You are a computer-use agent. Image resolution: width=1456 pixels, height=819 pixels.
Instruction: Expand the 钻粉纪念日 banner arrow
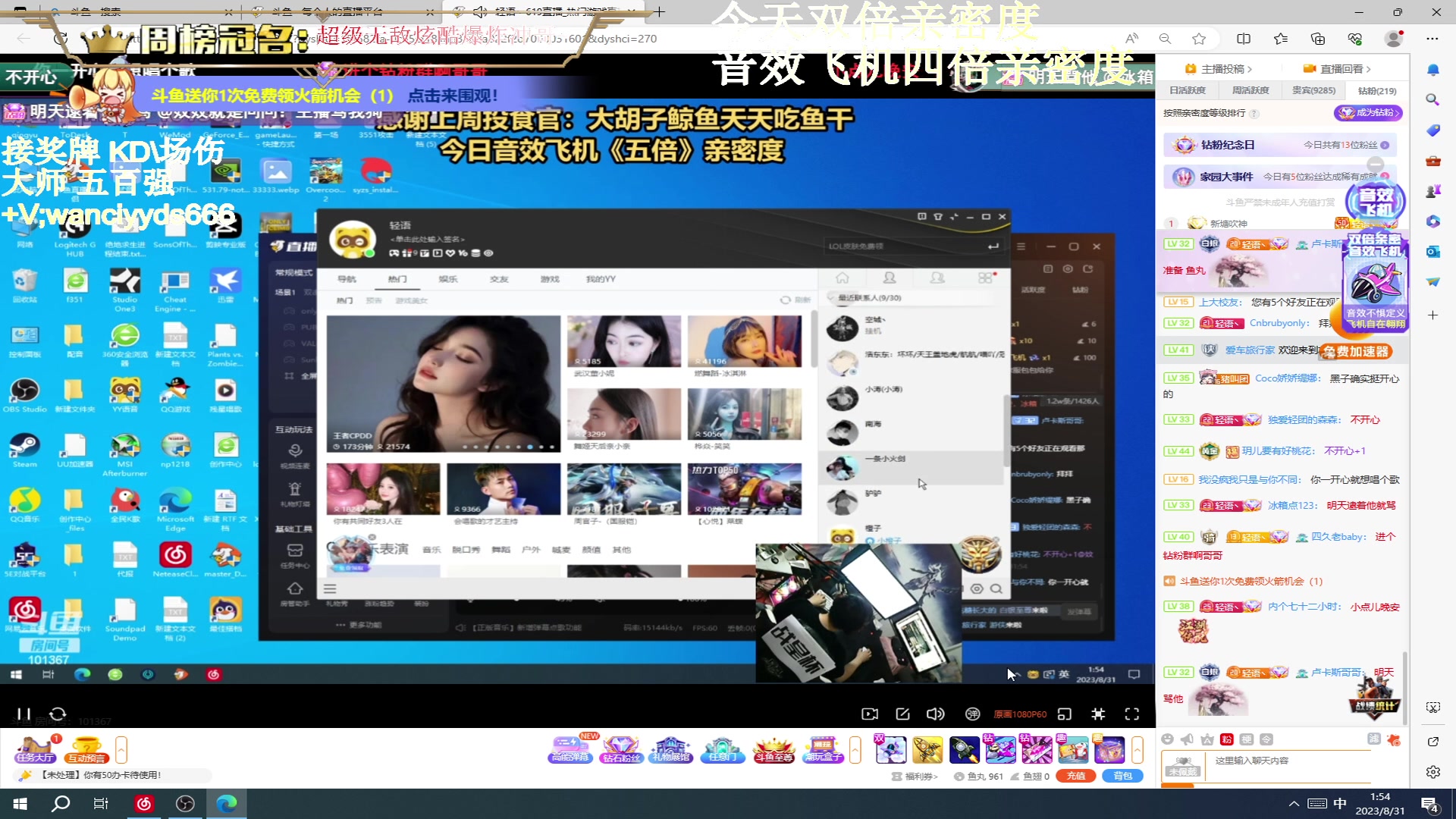[1385, 145]
